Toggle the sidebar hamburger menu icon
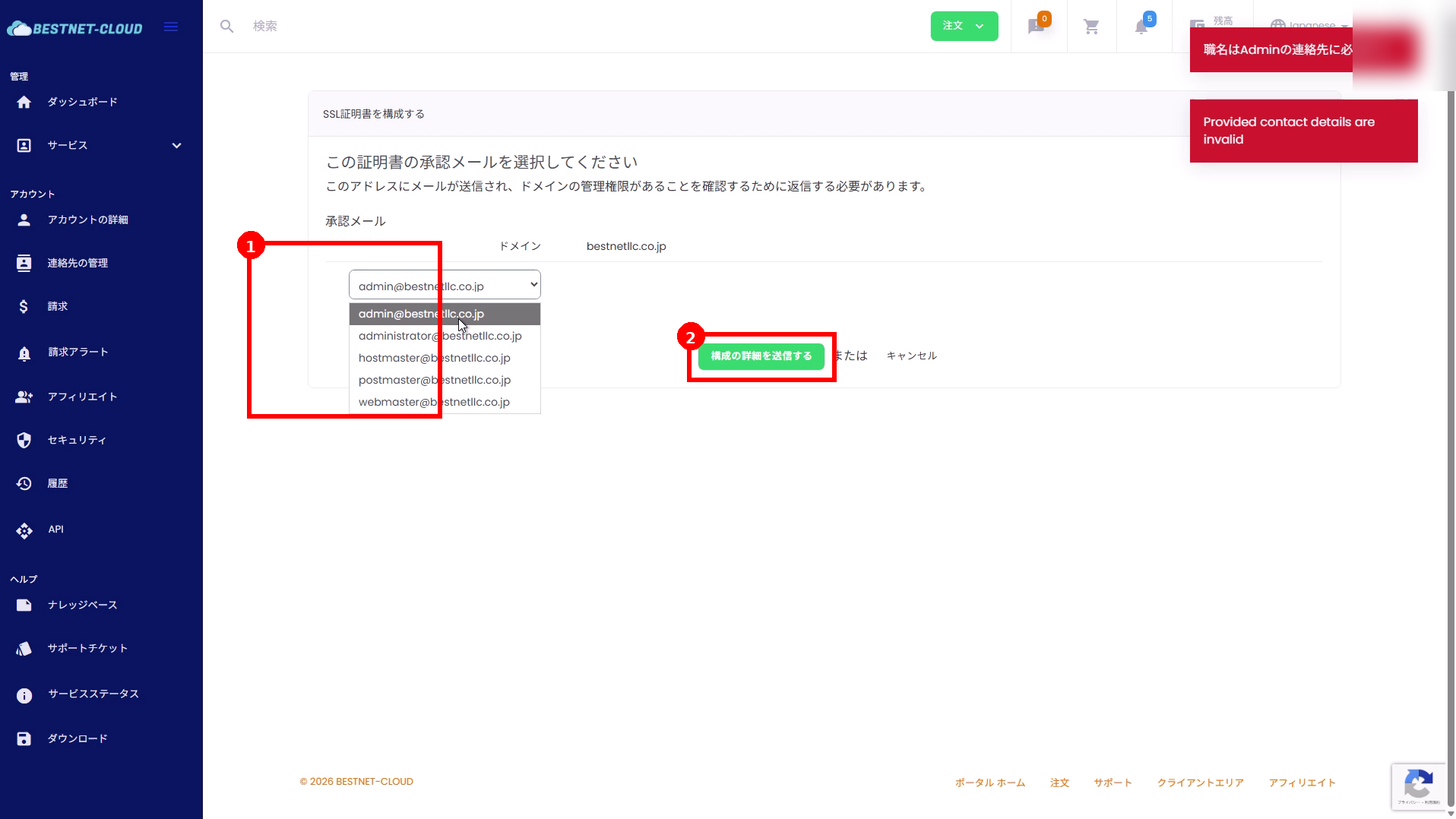This screenshot has width=1456, height=819. pos(171,27)
